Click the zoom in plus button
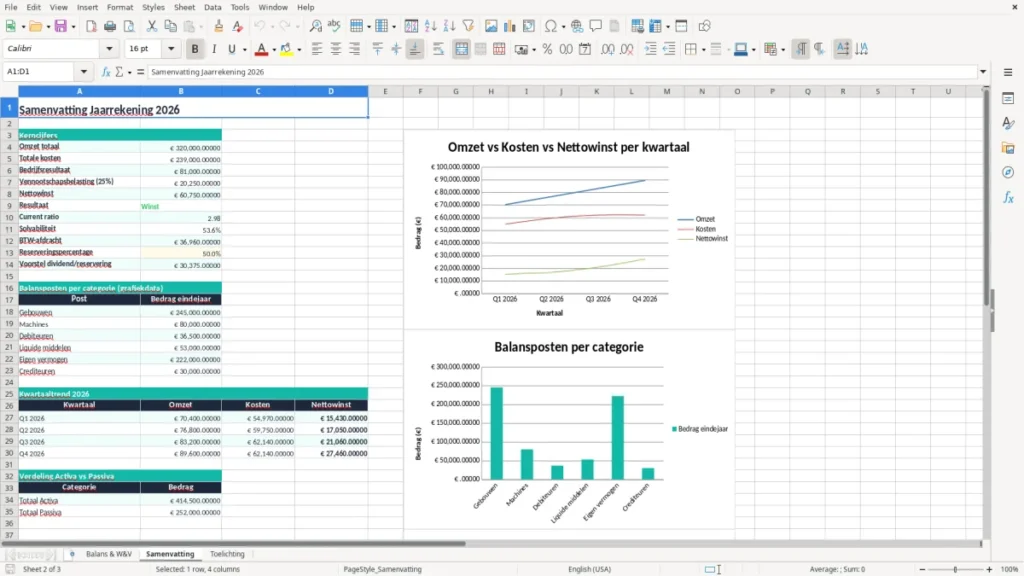 pyautogui.click(x=989, y=569)
